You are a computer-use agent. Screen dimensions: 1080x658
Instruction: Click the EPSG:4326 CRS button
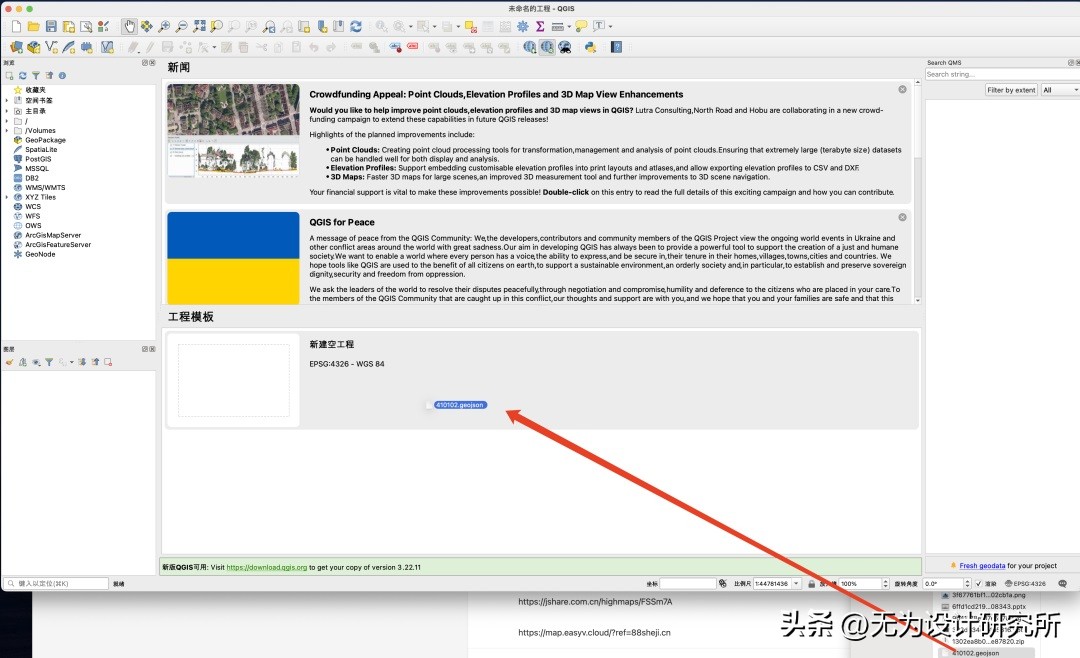1025,584
